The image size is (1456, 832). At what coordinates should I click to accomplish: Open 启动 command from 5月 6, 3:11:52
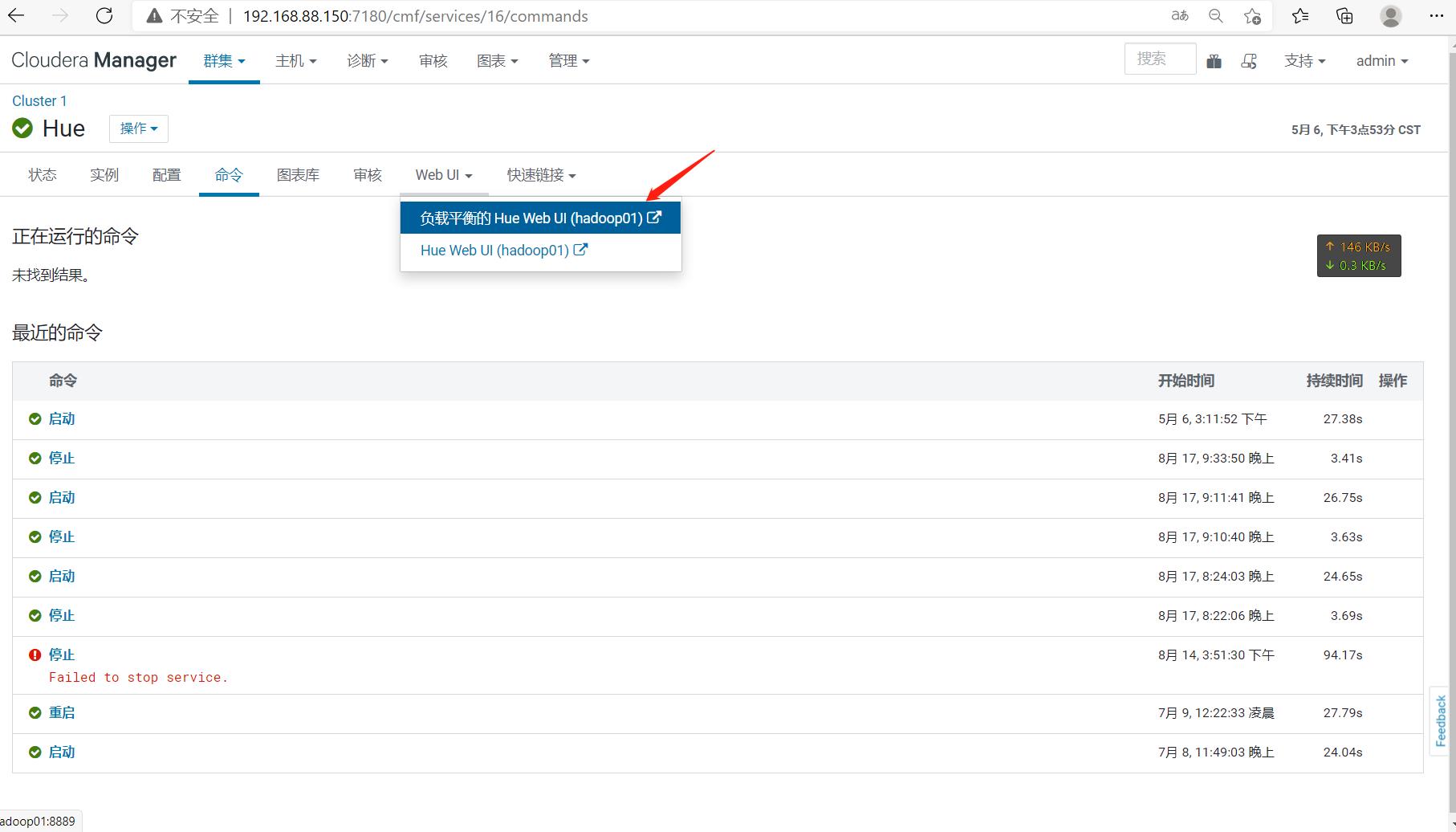coord(62,418)
